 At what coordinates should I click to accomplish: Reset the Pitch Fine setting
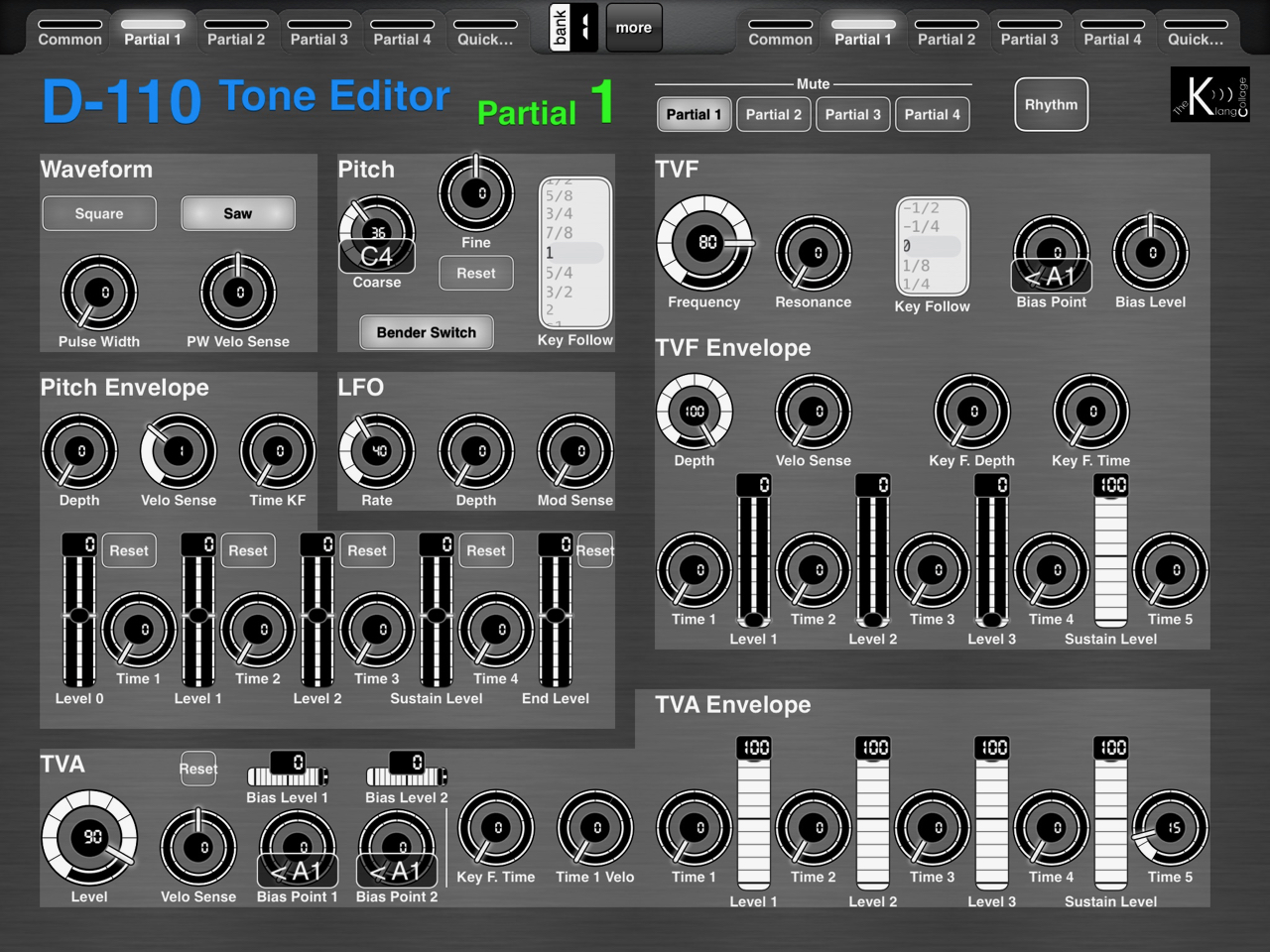pos(476,273)
